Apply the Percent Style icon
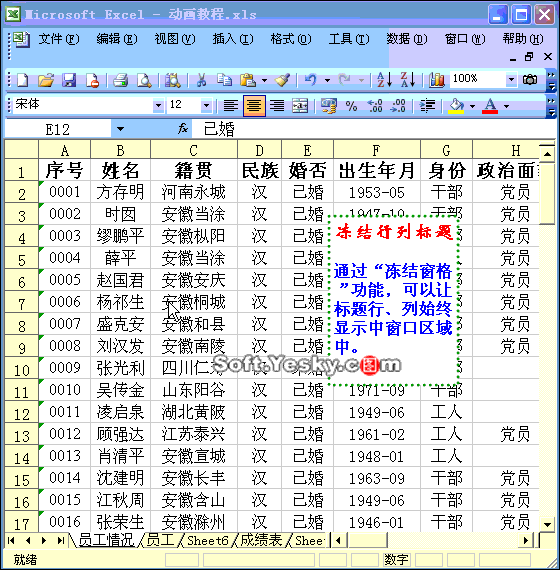The width and height of the screenshot is (560, 570). pos(351,106)
